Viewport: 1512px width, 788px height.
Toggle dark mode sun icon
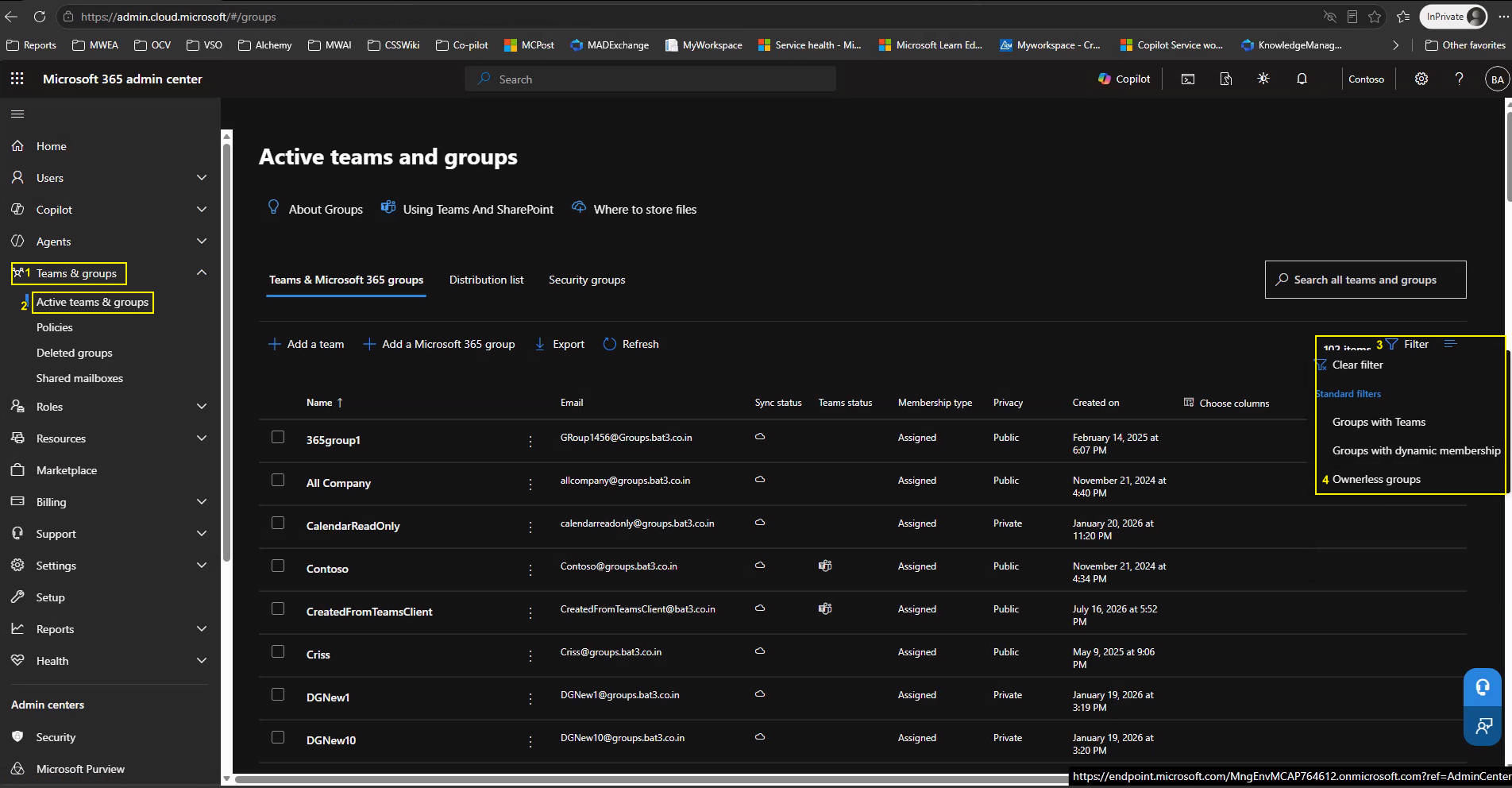1263,79
